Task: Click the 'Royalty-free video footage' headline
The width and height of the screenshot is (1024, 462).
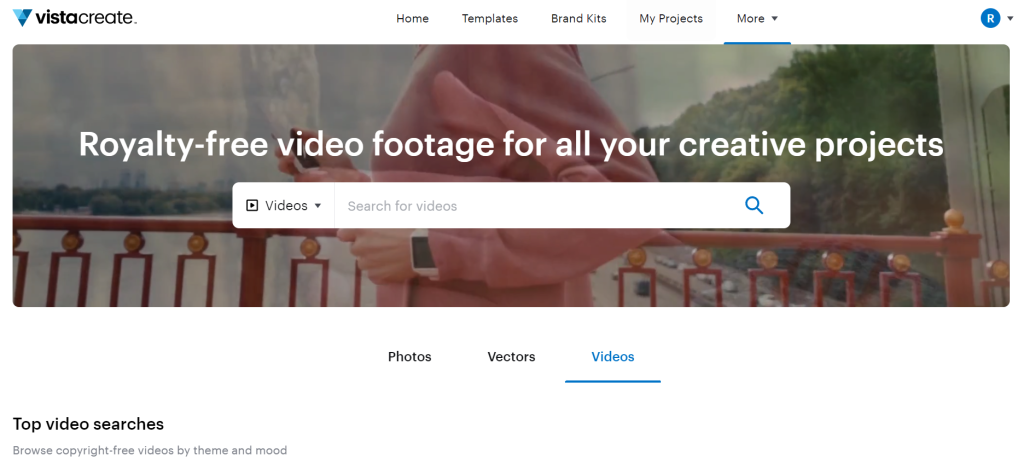Action: (x=511, y=144)
